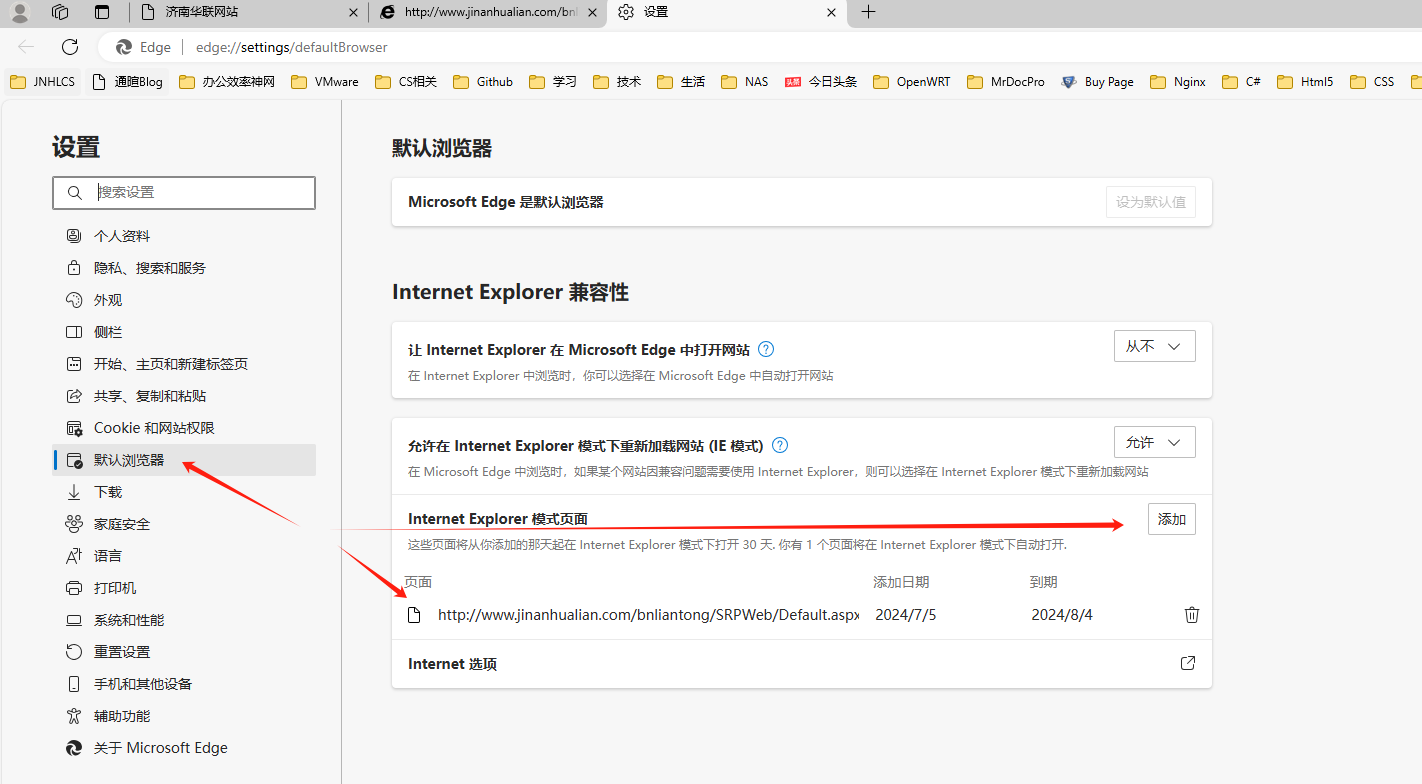Open 重置设置 settings section
Image resolution: width=1422 pixels, height=784 pixels.
tap(184, 652)
